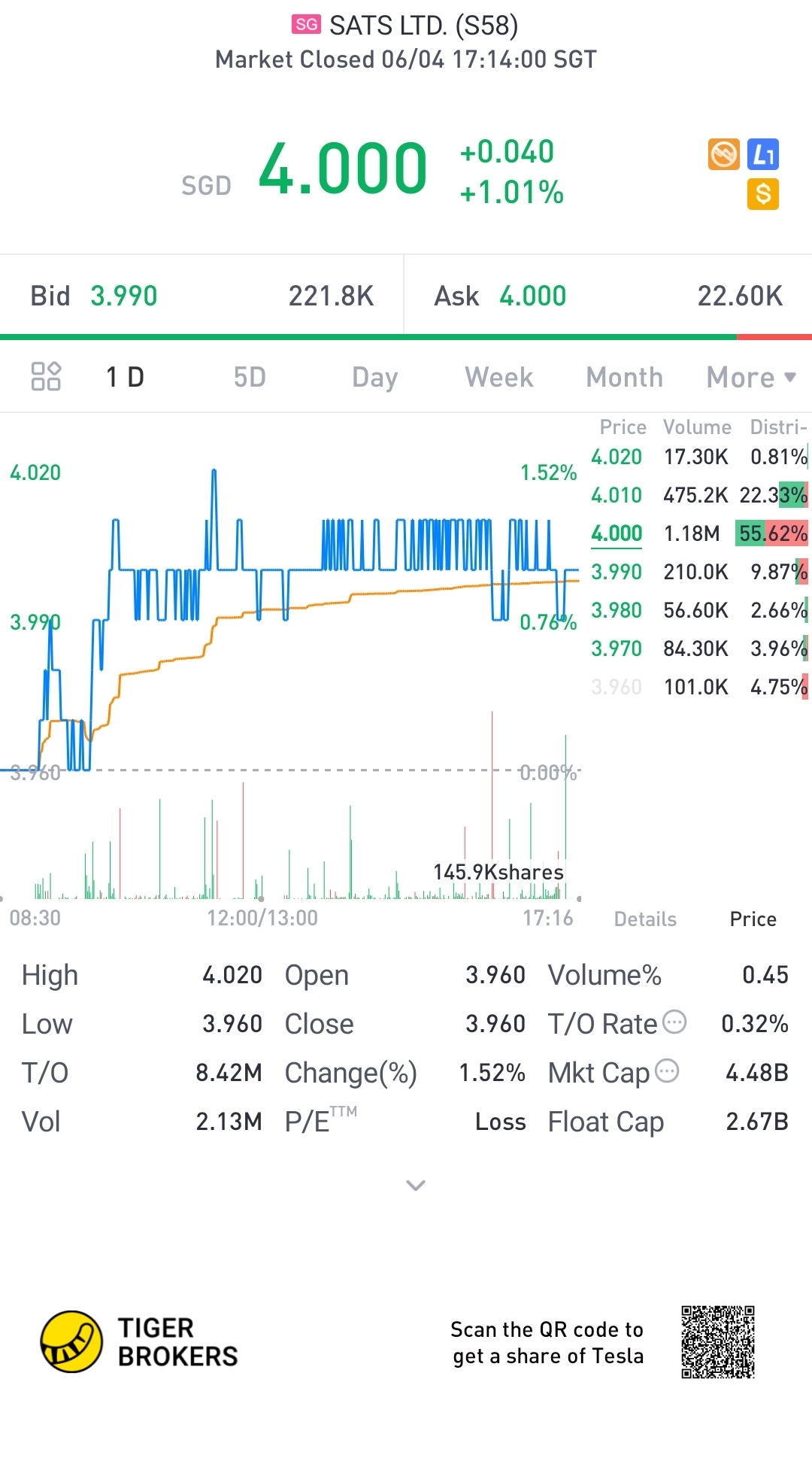
Task: Switch to the Details view toggle
Action: [x=645, y=919]
